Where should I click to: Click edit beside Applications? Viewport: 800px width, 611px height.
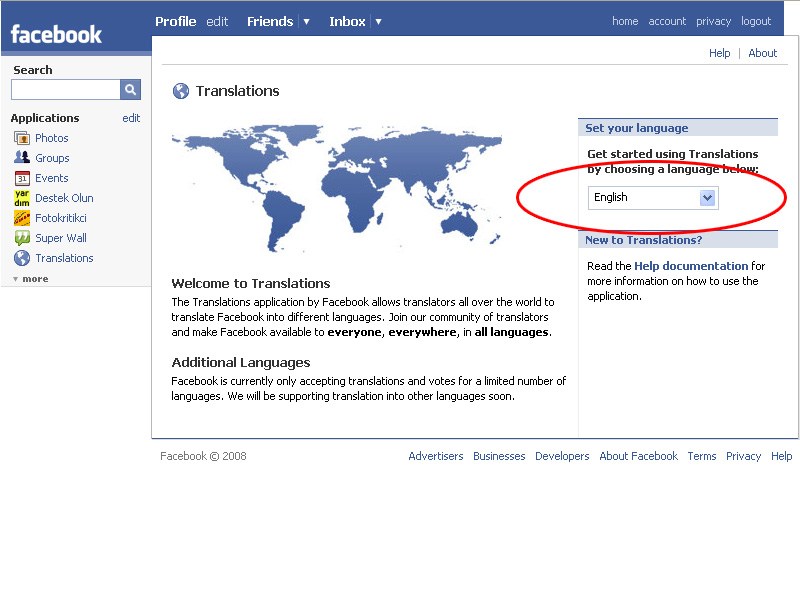click(x=131, y=118)
